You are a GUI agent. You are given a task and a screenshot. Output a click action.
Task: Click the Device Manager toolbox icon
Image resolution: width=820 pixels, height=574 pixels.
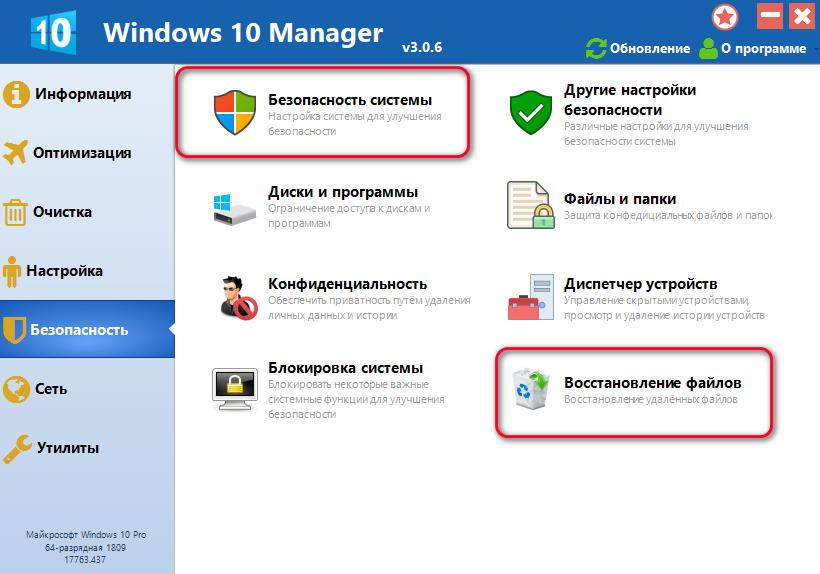531,297
